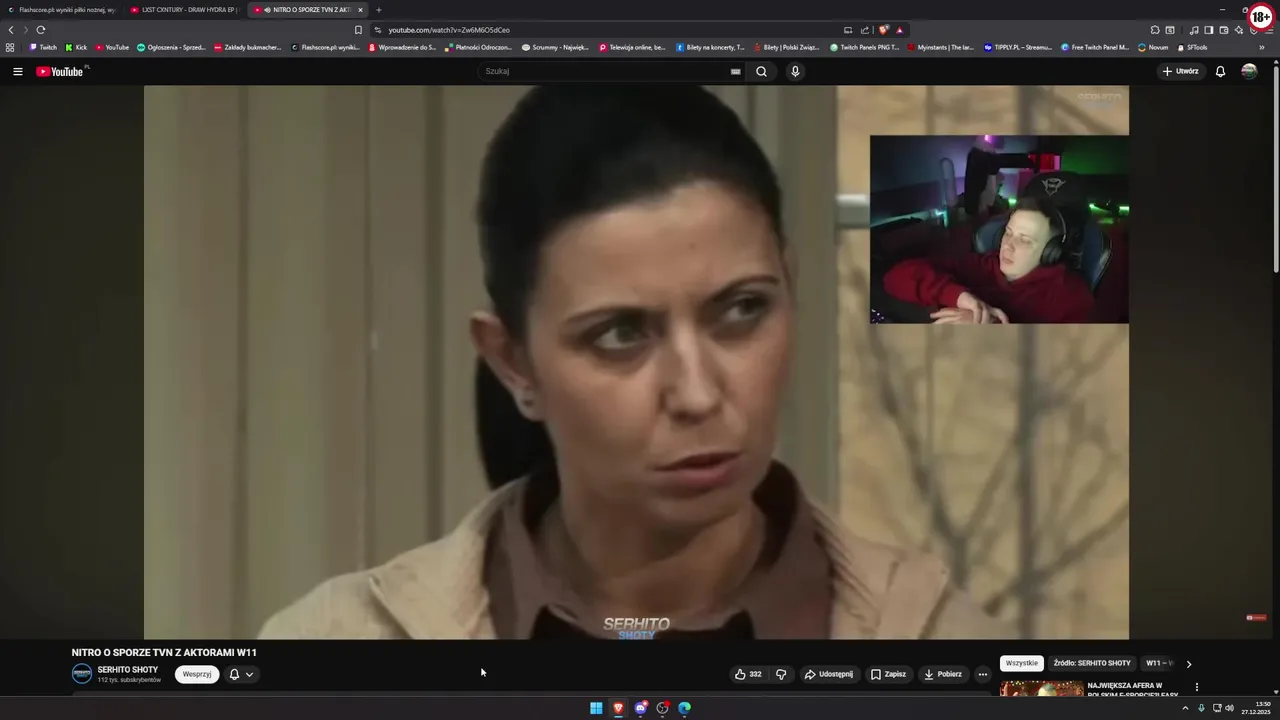This screenshot has width=1280, height=720.
Task: Reload the page with the refresh icon
Action: pos(41,30)
